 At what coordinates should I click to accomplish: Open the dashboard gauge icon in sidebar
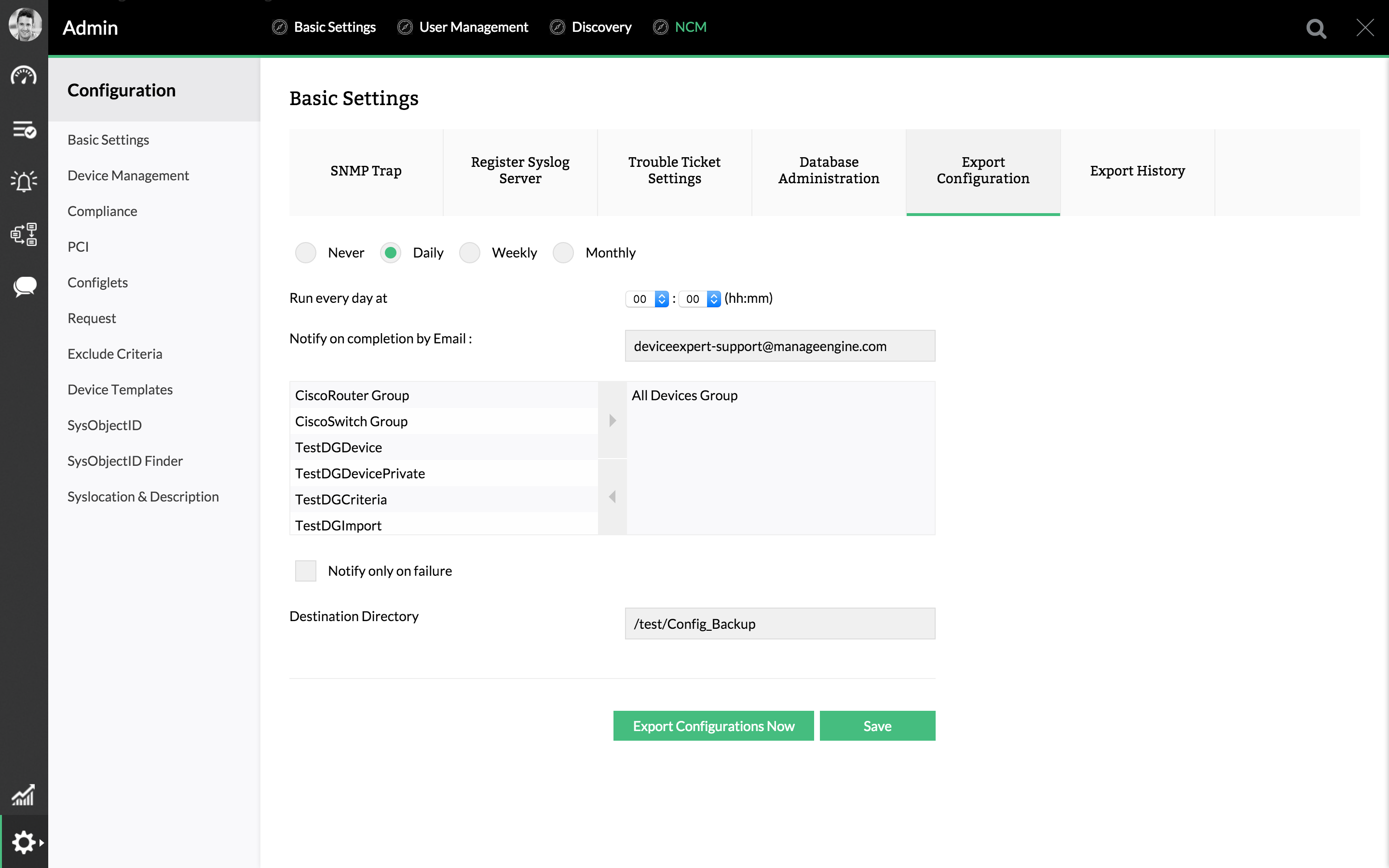click(24, 76)
